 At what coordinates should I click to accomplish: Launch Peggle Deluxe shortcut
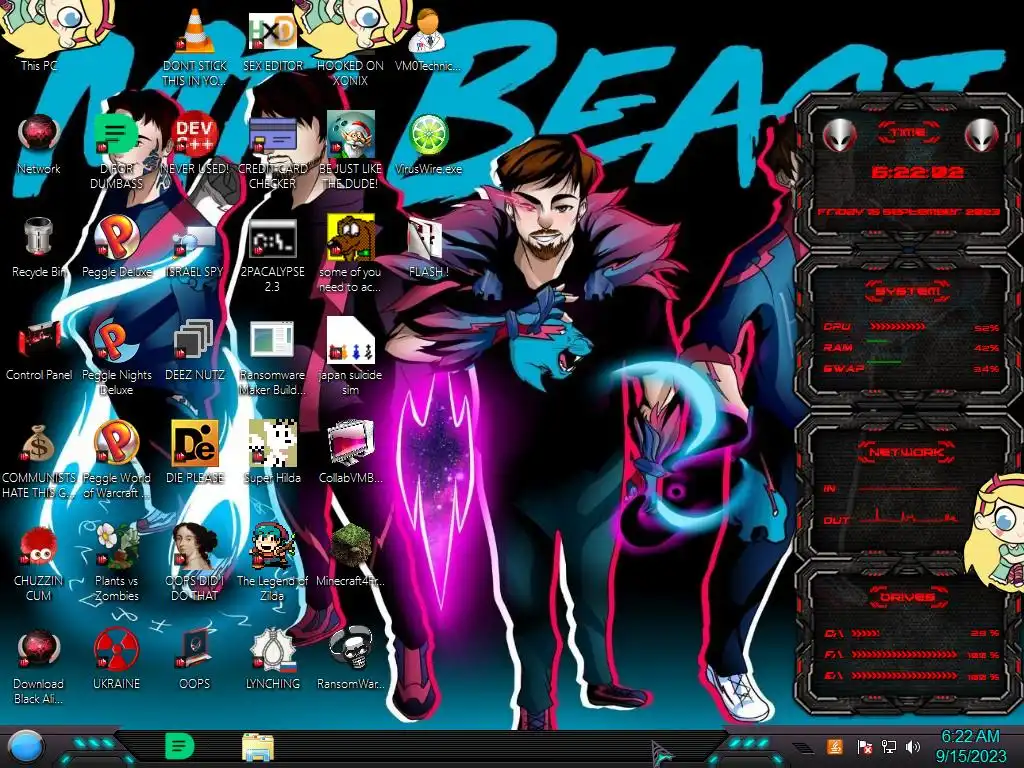(x=116, y=237)
